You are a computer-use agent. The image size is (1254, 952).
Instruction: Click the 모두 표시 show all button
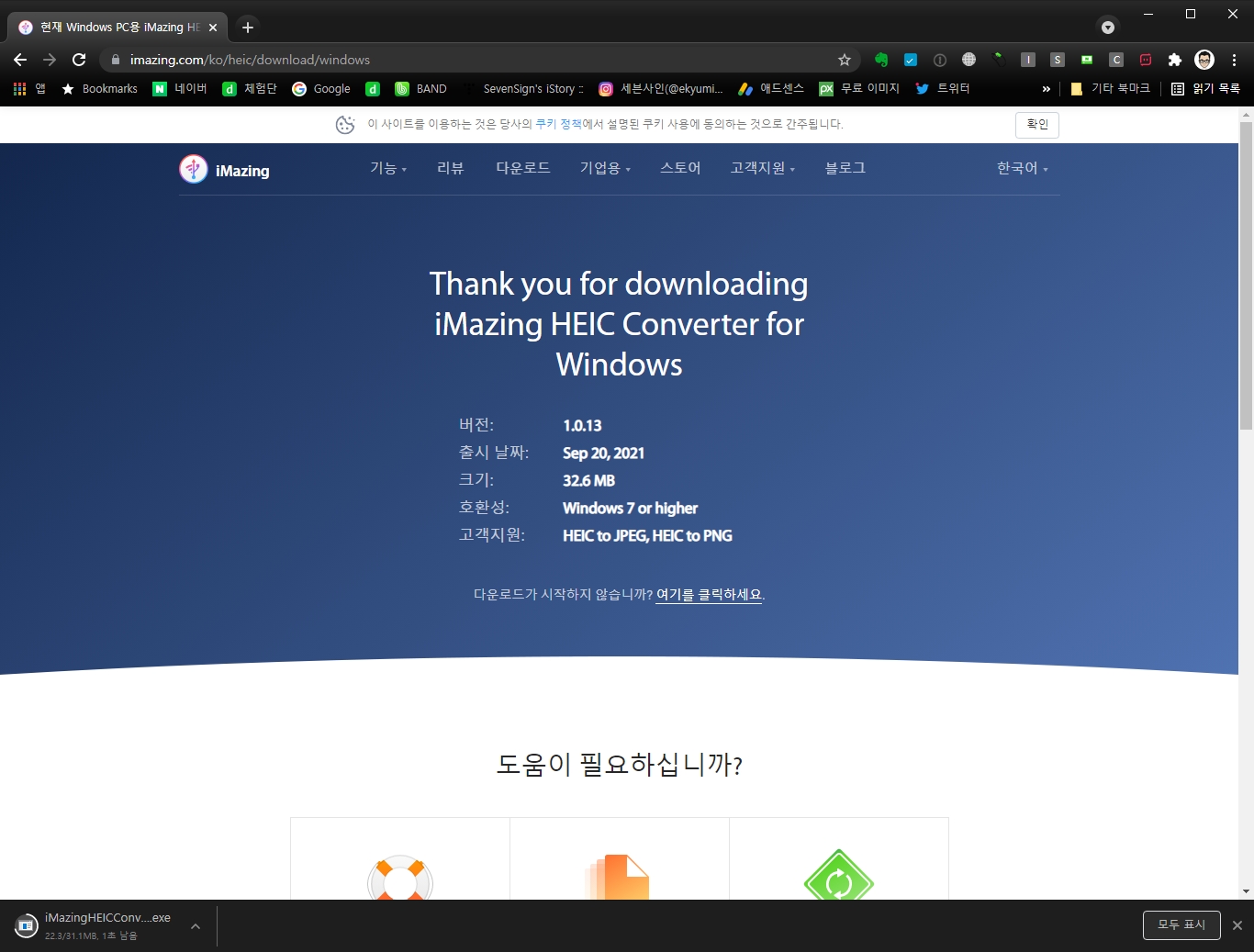(x=1181, y=925)
